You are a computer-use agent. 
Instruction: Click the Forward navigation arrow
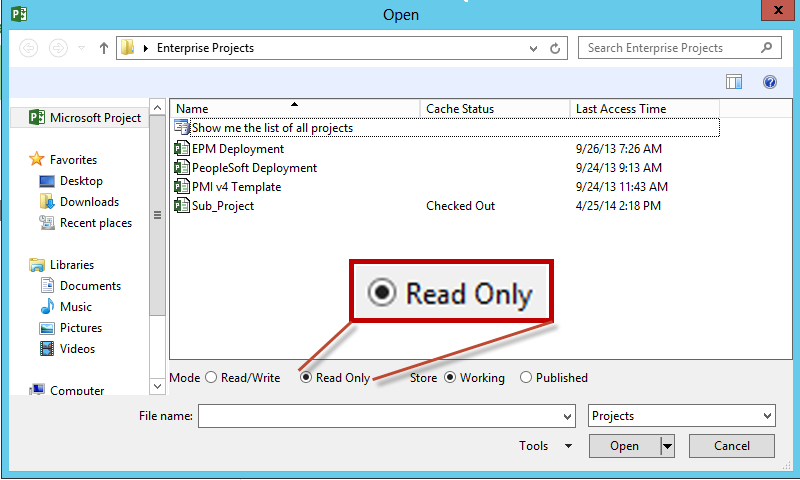point(58,48)
